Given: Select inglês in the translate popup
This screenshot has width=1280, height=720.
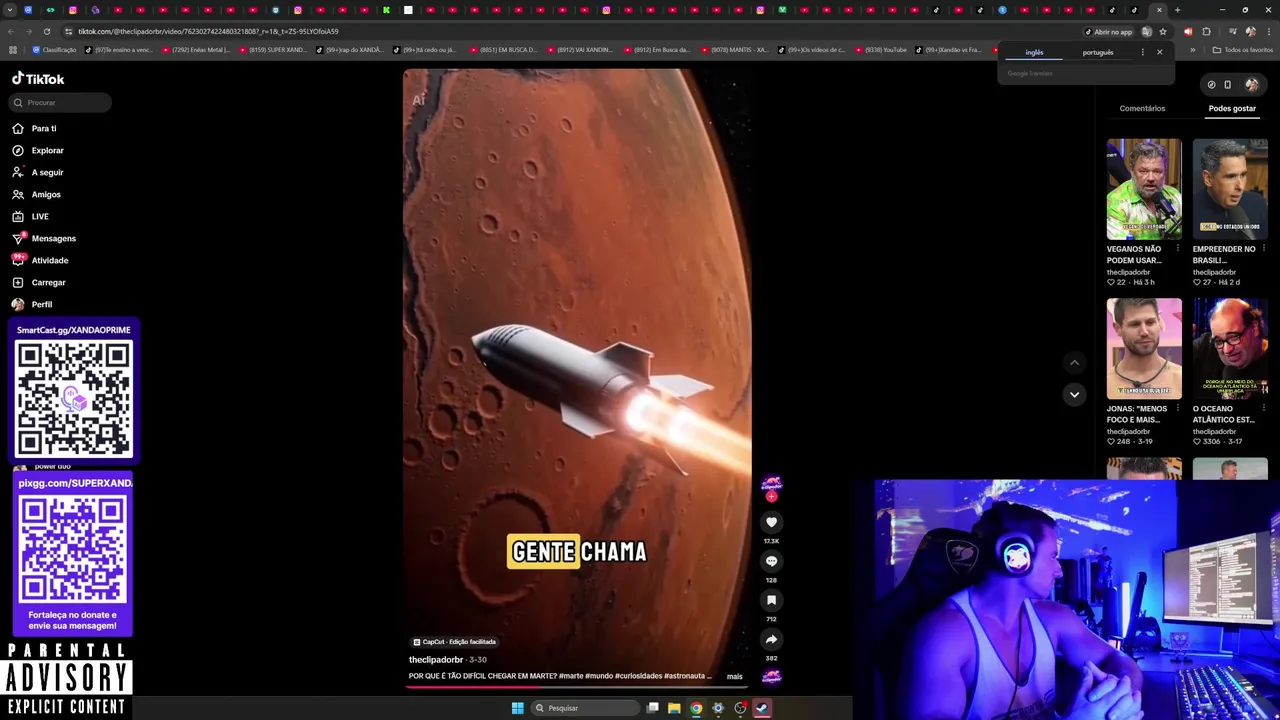Looking at the screenshot, I should [1034, 52].
